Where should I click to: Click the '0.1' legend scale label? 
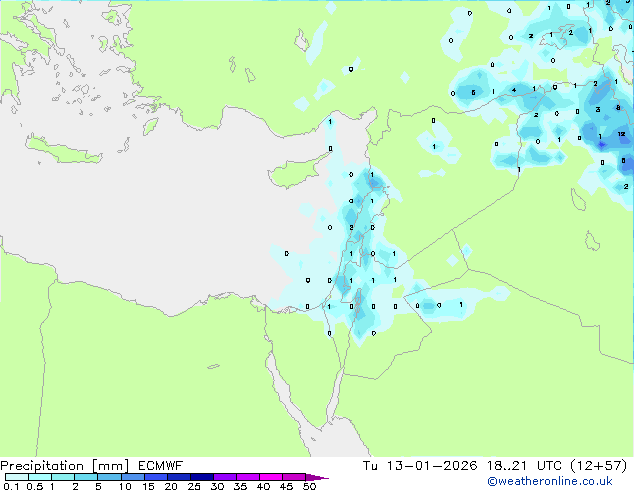11,486
